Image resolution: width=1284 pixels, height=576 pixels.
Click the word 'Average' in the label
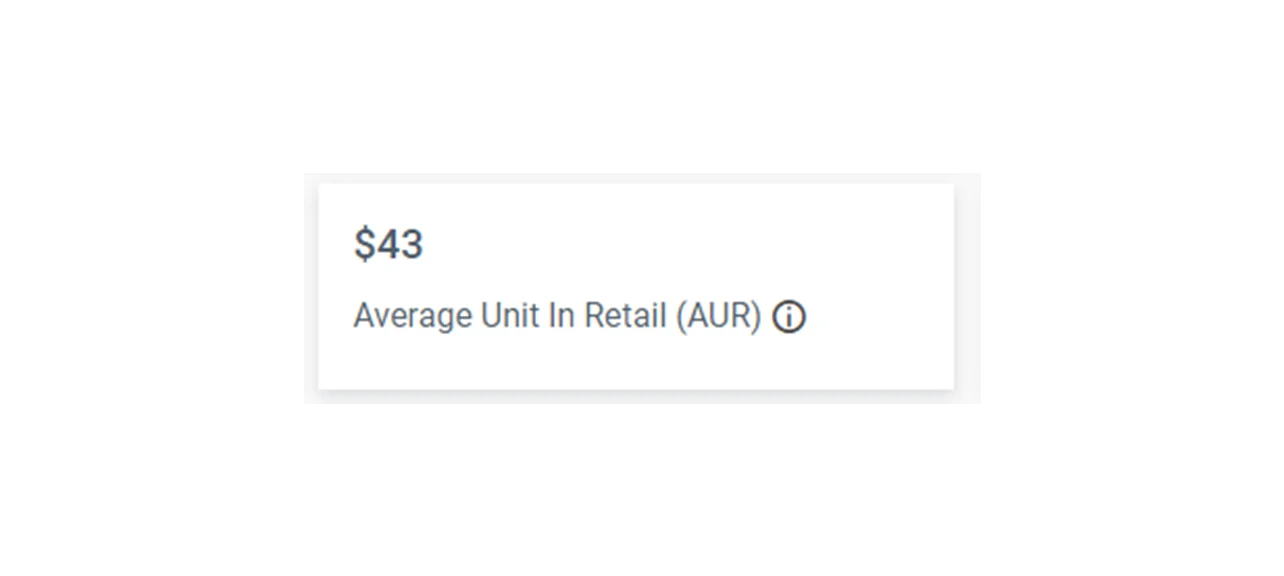coord(413,317)
